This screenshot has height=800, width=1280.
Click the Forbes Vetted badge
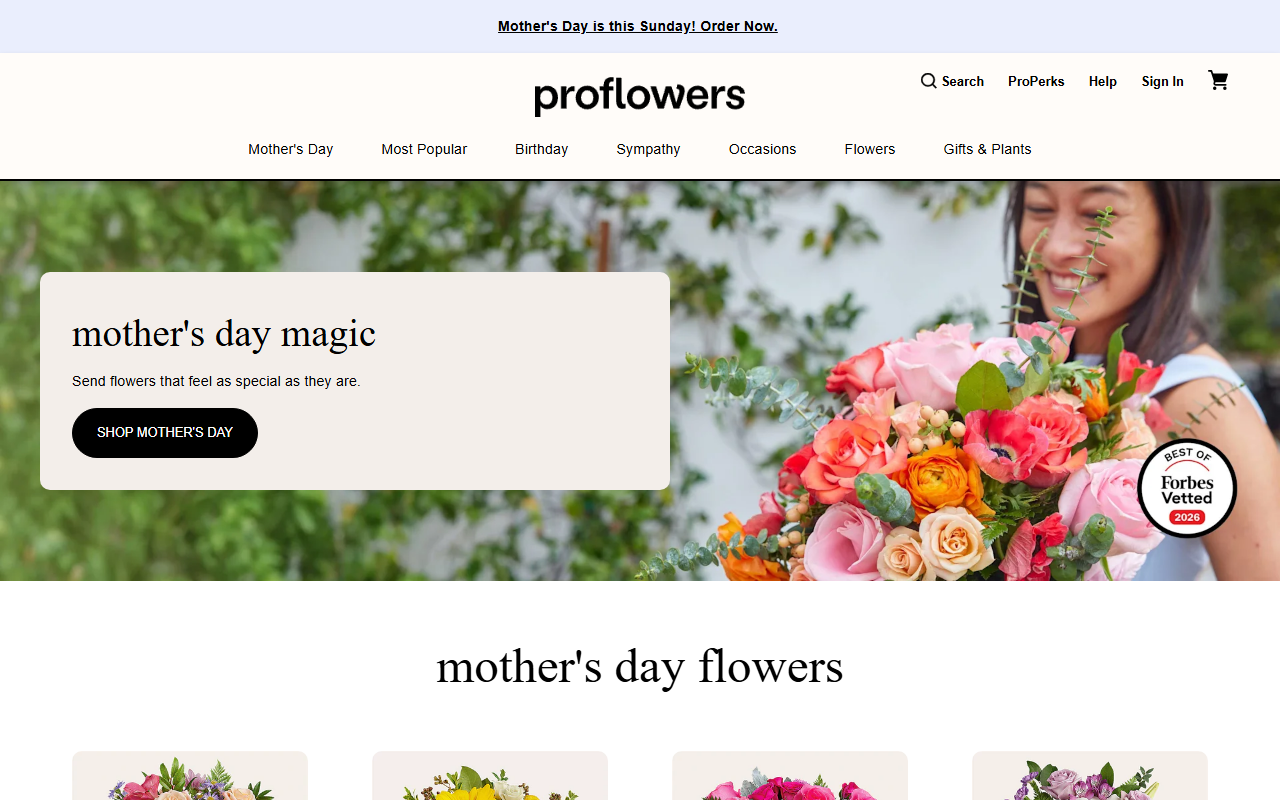[1187, 488]
